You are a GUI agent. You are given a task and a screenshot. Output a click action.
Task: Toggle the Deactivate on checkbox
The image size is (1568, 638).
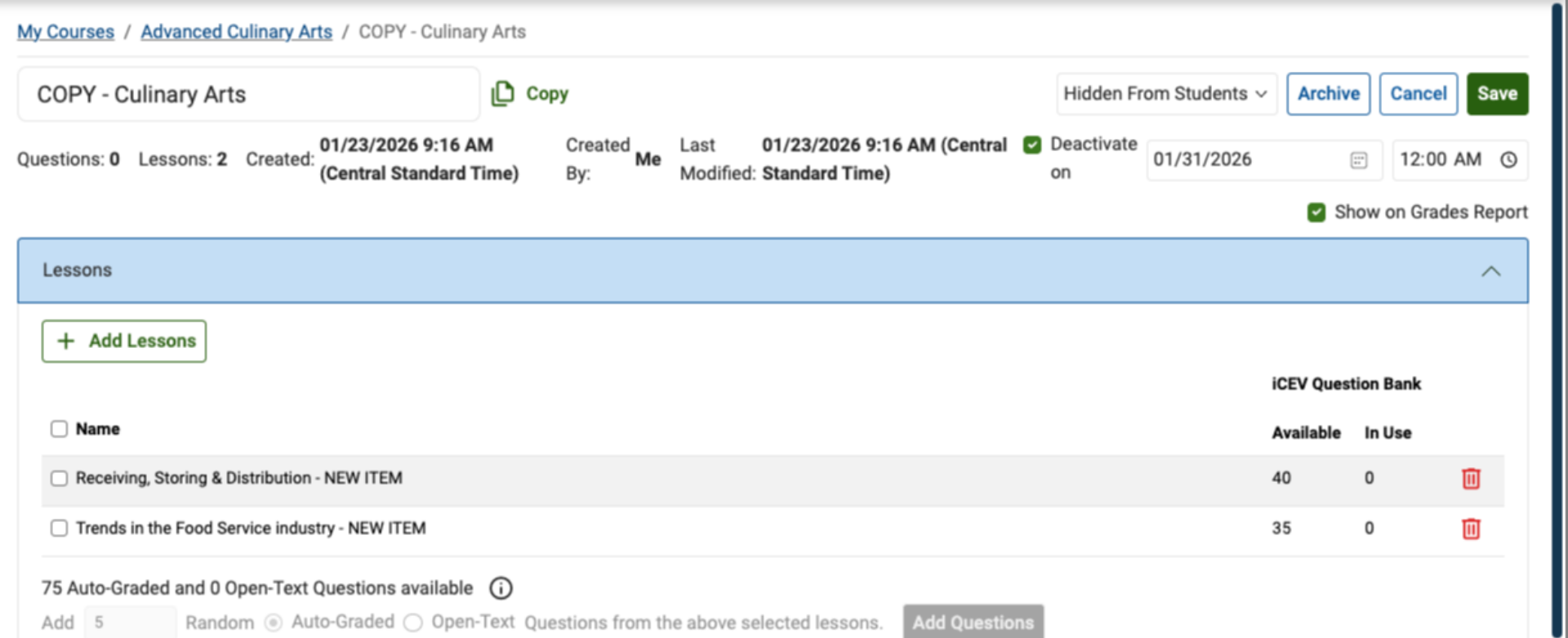1032,145
